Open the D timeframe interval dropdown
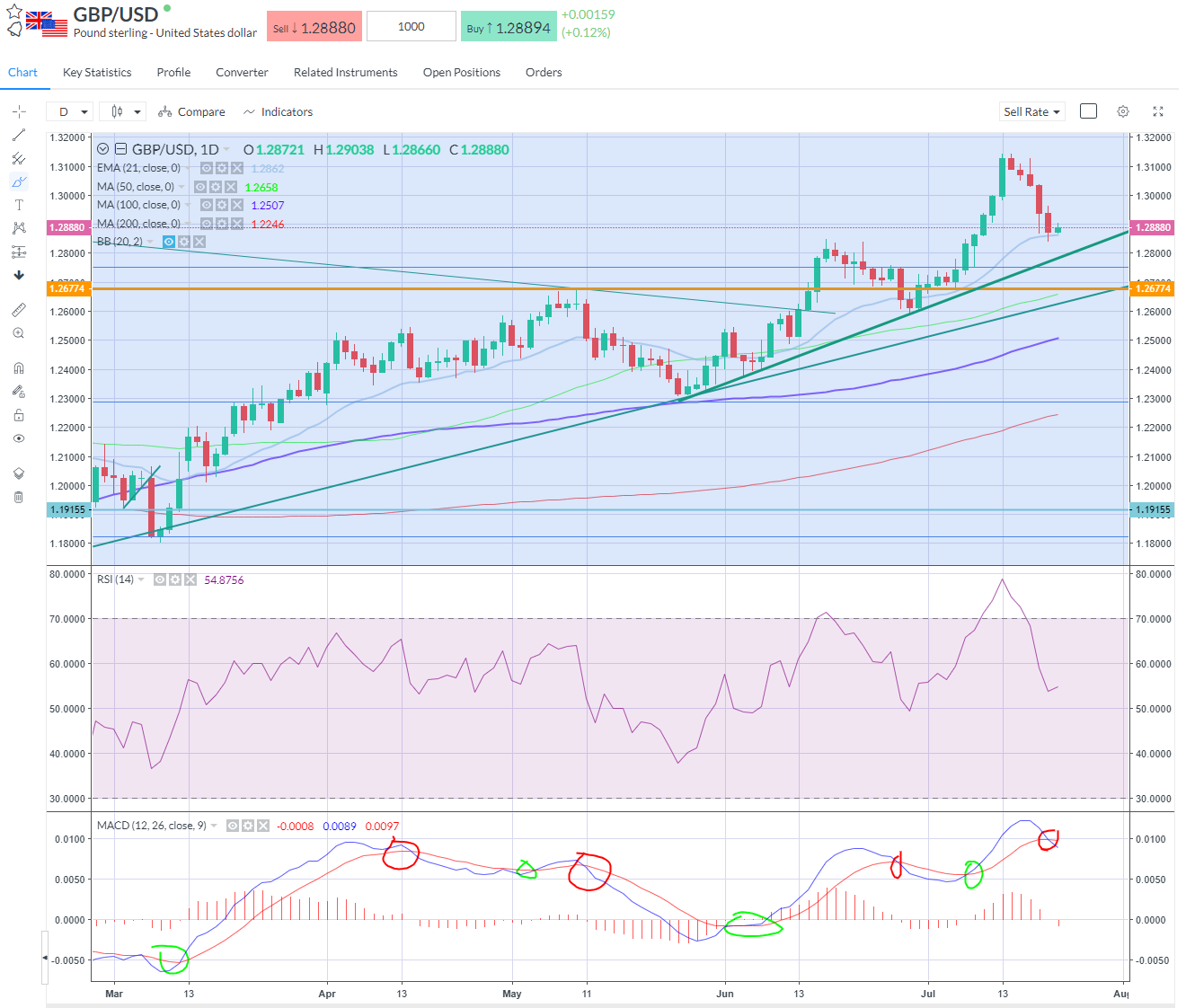This screenshot has width=1186, height=1008. point(72,111)
